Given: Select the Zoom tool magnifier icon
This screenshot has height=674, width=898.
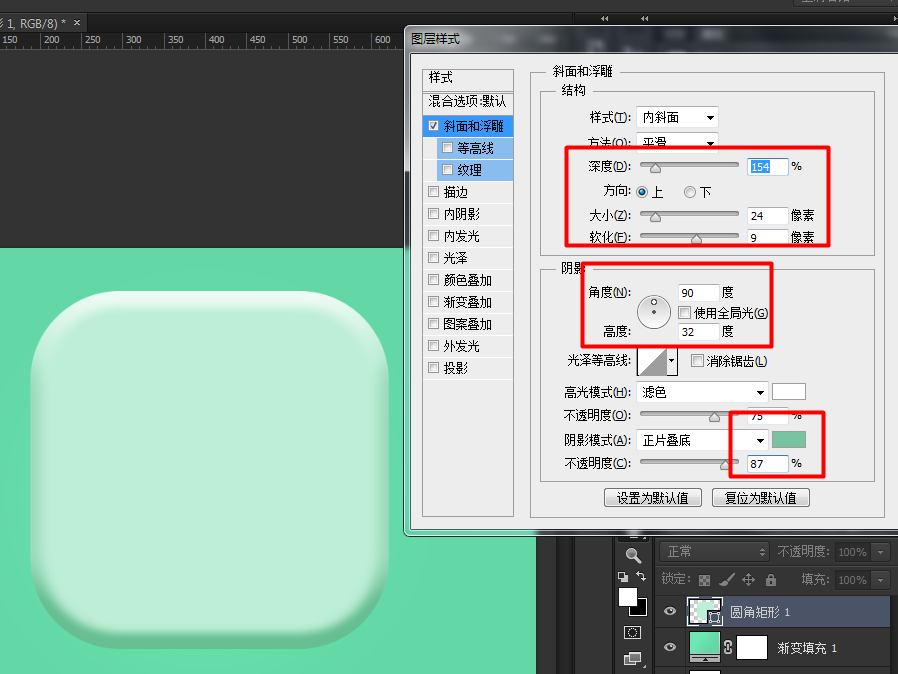Looking at the screenshot, I should coord(633,555).
